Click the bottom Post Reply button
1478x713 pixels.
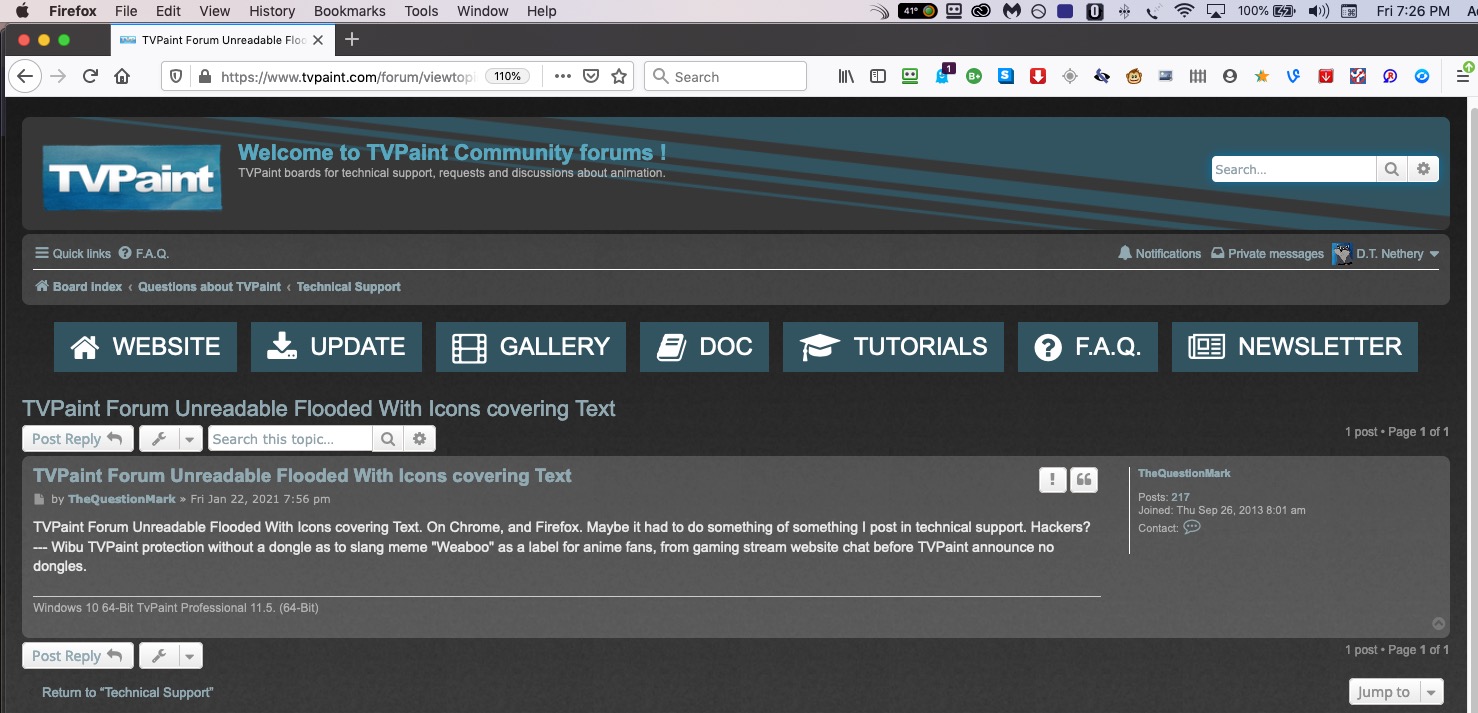coord(77,656)
